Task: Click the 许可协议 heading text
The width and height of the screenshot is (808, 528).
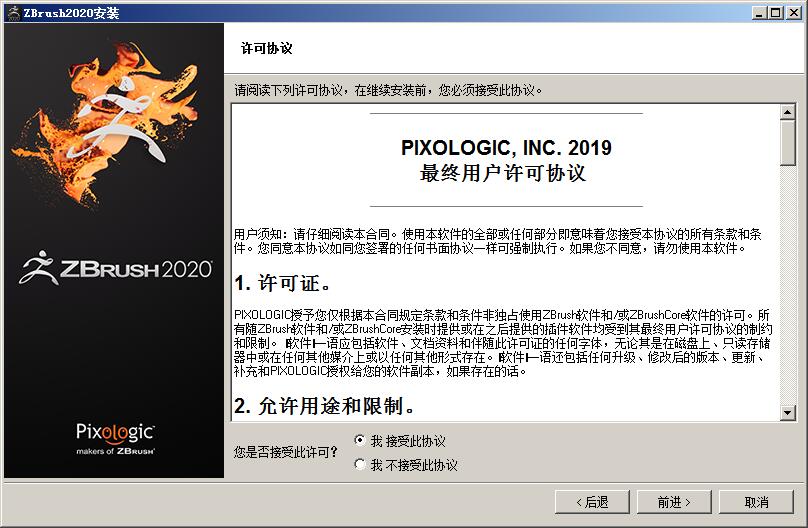Action: click(266, 48)
